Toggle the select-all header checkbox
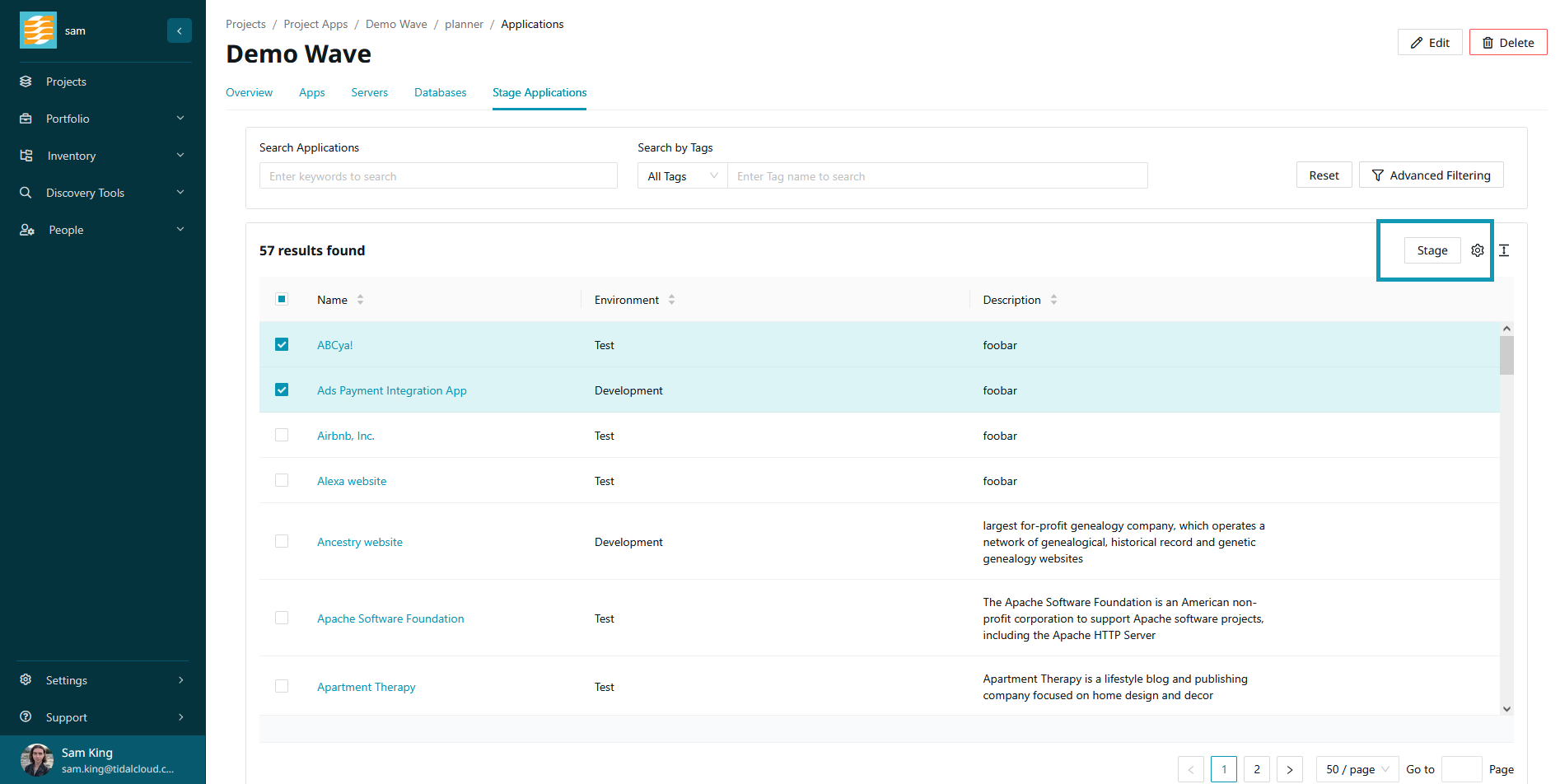 pos(282,299)
